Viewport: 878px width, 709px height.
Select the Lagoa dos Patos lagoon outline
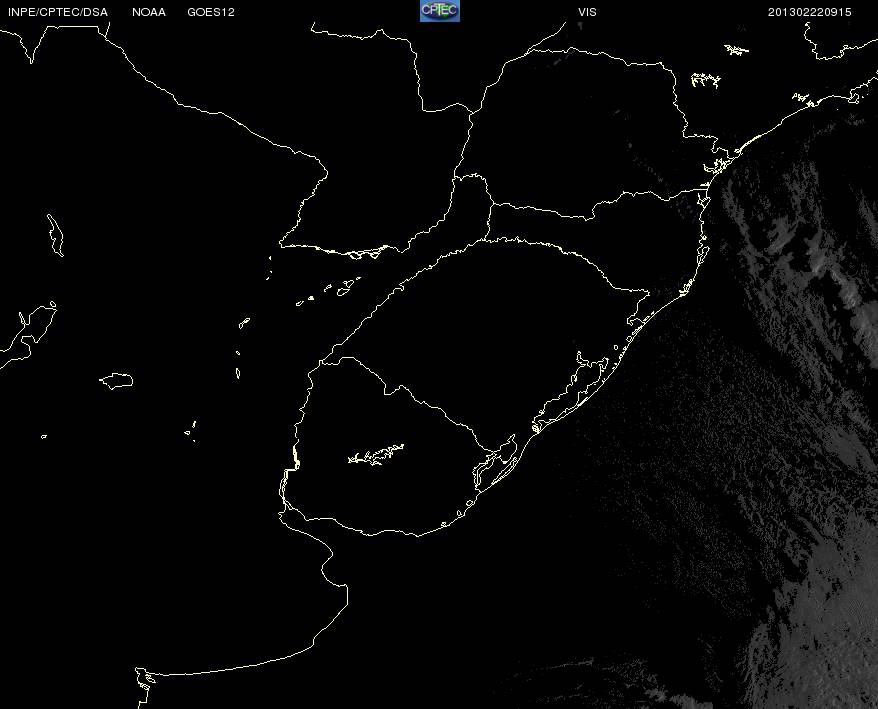[x=571, y=392]
